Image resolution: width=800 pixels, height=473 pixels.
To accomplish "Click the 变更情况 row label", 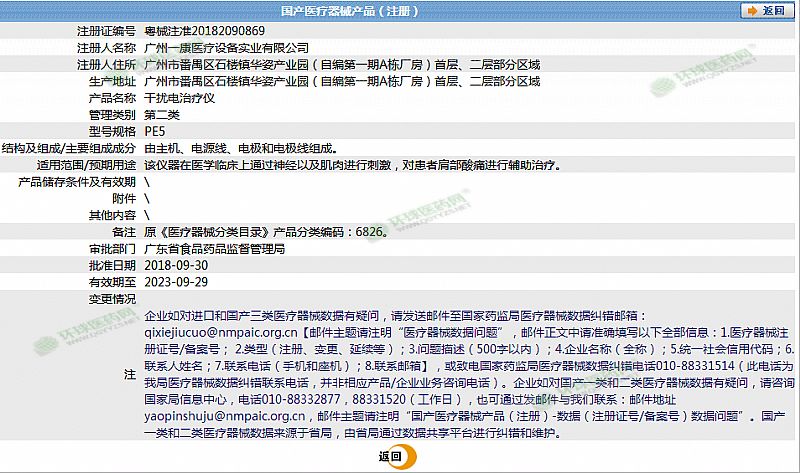I will pyautogui.click(x=113, y=298).
